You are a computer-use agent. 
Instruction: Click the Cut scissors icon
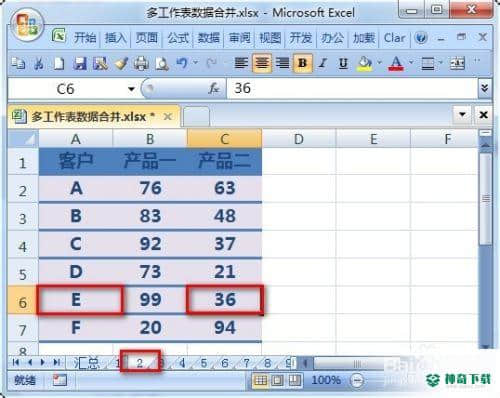tap(39, 63)
